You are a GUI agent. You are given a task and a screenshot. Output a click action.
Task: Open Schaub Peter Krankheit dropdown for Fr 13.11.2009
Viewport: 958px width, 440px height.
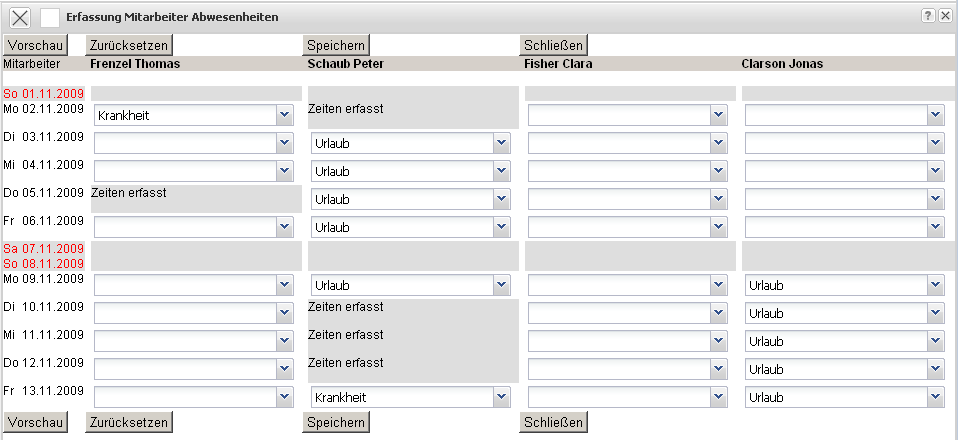pos(501,397)
